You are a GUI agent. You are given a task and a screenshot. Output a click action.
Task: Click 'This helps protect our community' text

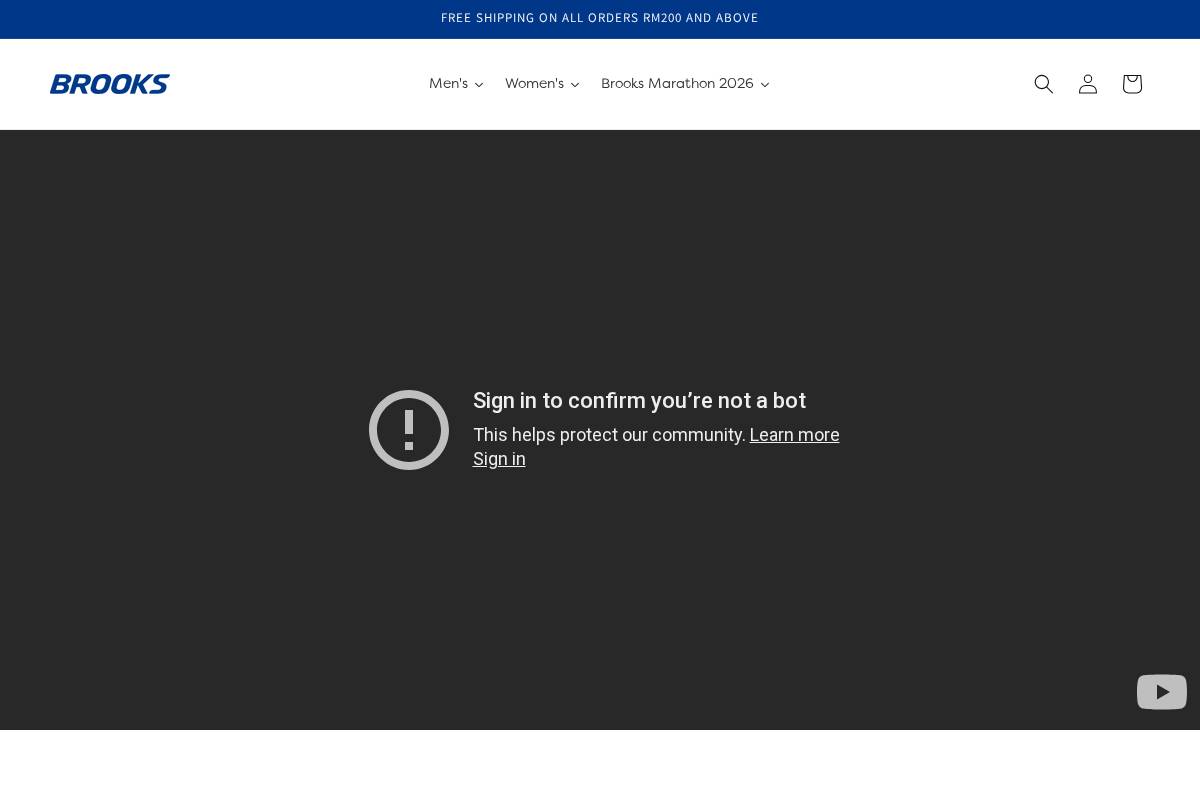609,435
